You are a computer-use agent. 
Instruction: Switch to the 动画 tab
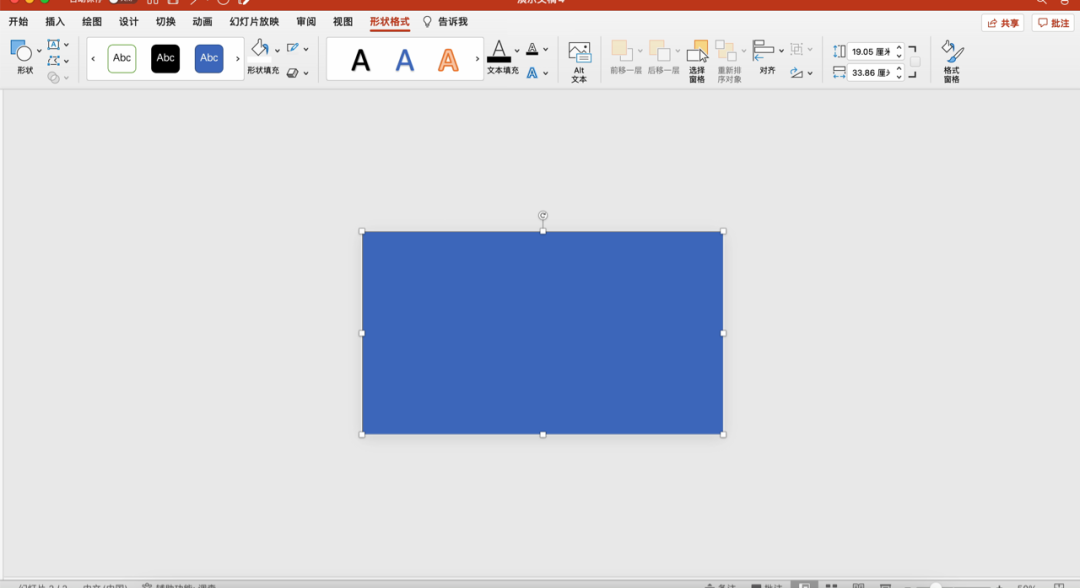click(202, 22)
